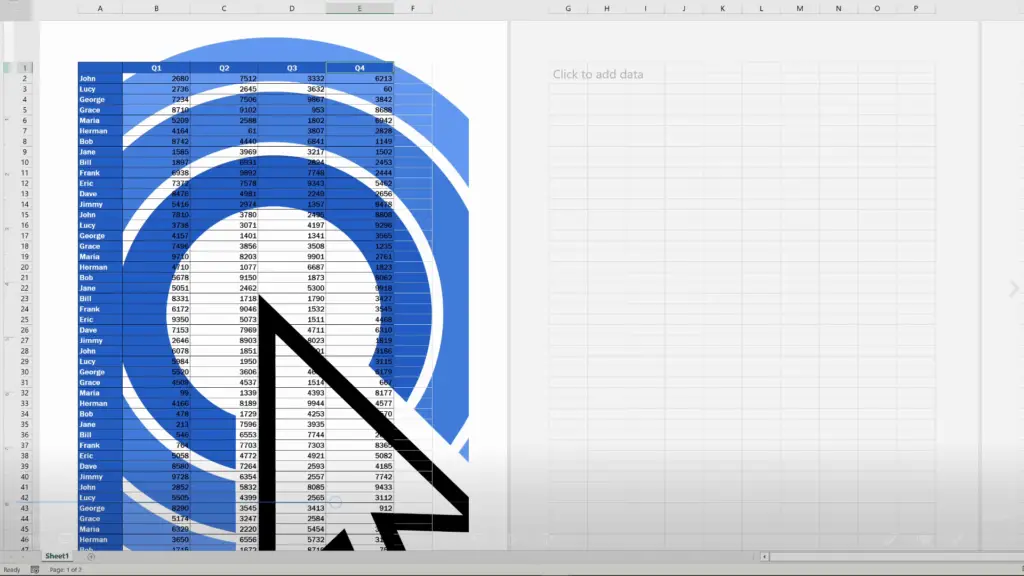Select the cell containing 9046
Viewport: 1024px width, 576px height.
point(224,309)
